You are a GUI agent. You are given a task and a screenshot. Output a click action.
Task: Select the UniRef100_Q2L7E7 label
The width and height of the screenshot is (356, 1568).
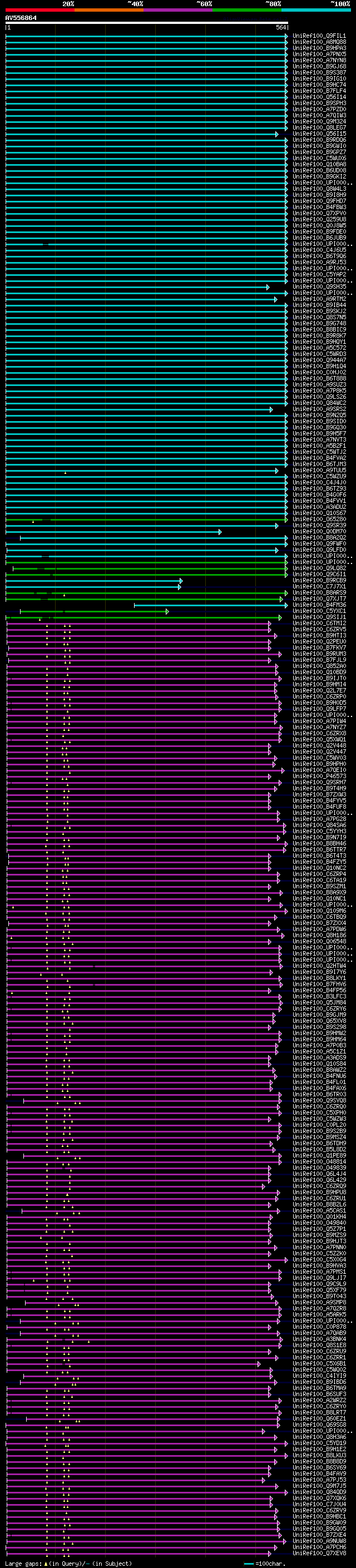(319, 691)
